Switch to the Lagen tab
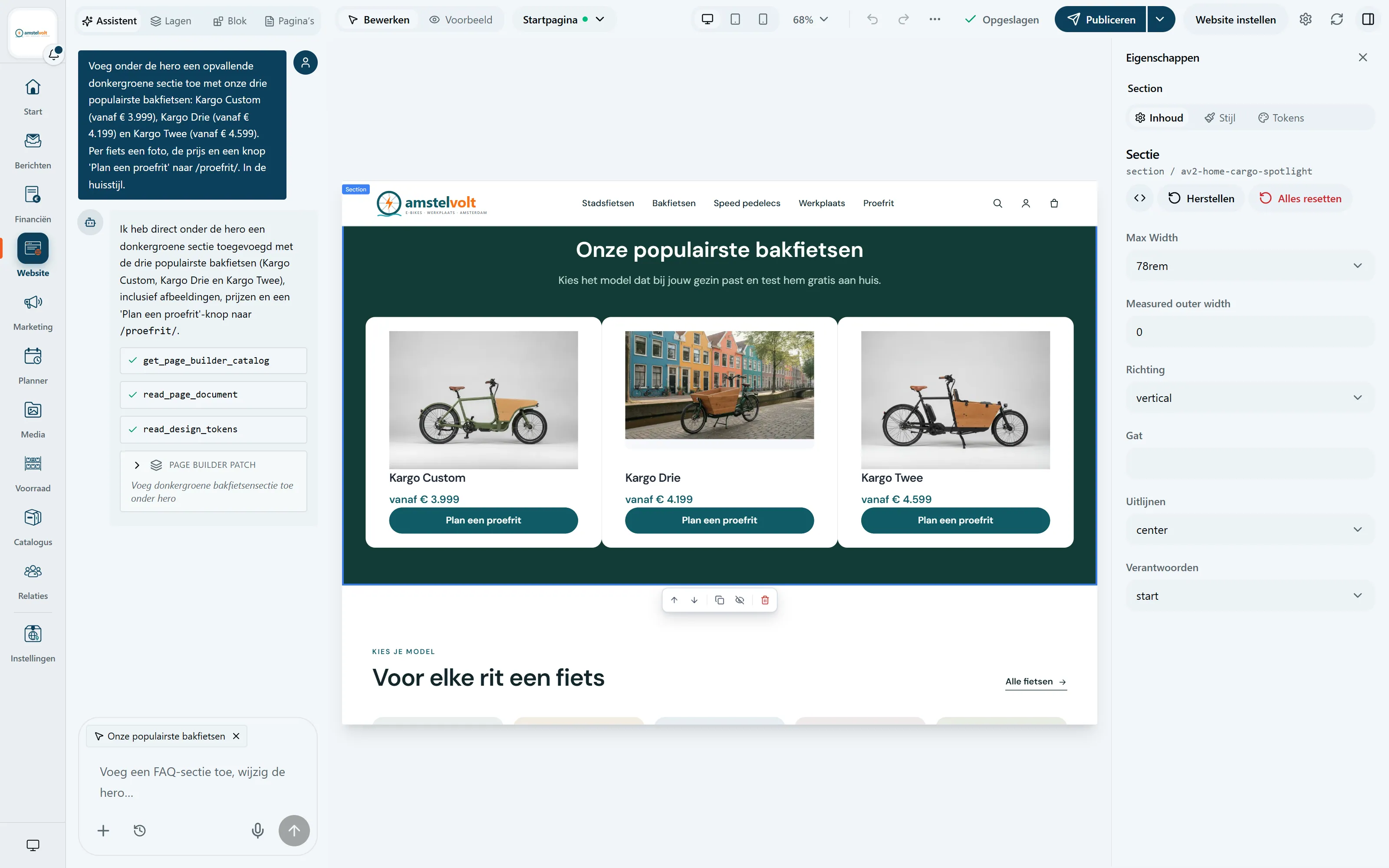 pos(171,21)
